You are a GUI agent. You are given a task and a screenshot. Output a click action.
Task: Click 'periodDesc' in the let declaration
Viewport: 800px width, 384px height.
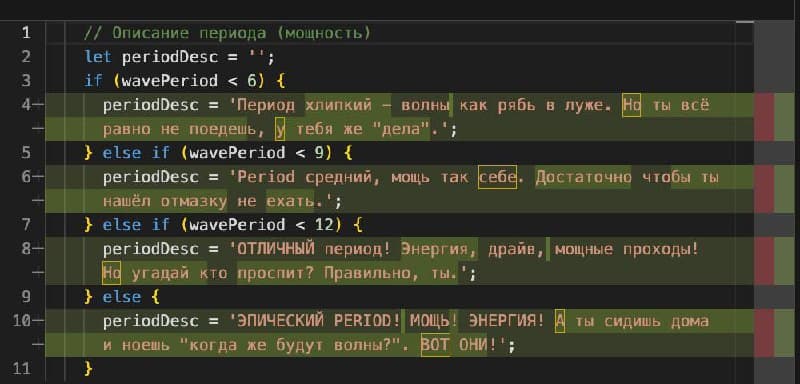click(170, 57)
